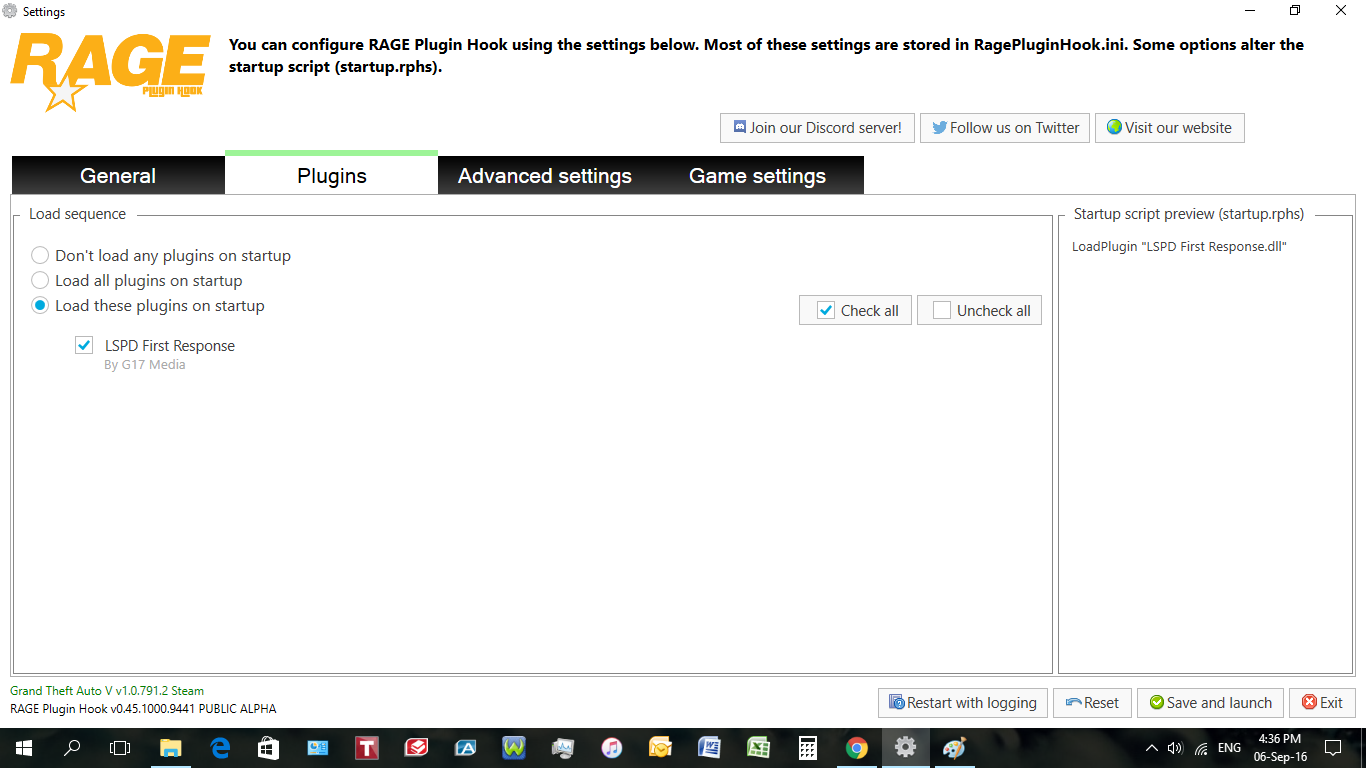Open taskbar search magnifier

[x=72, y=748]
